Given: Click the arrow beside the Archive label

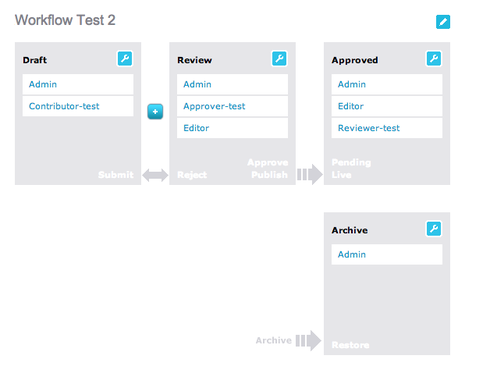Looking at the screenshot, I should point(308,341).
